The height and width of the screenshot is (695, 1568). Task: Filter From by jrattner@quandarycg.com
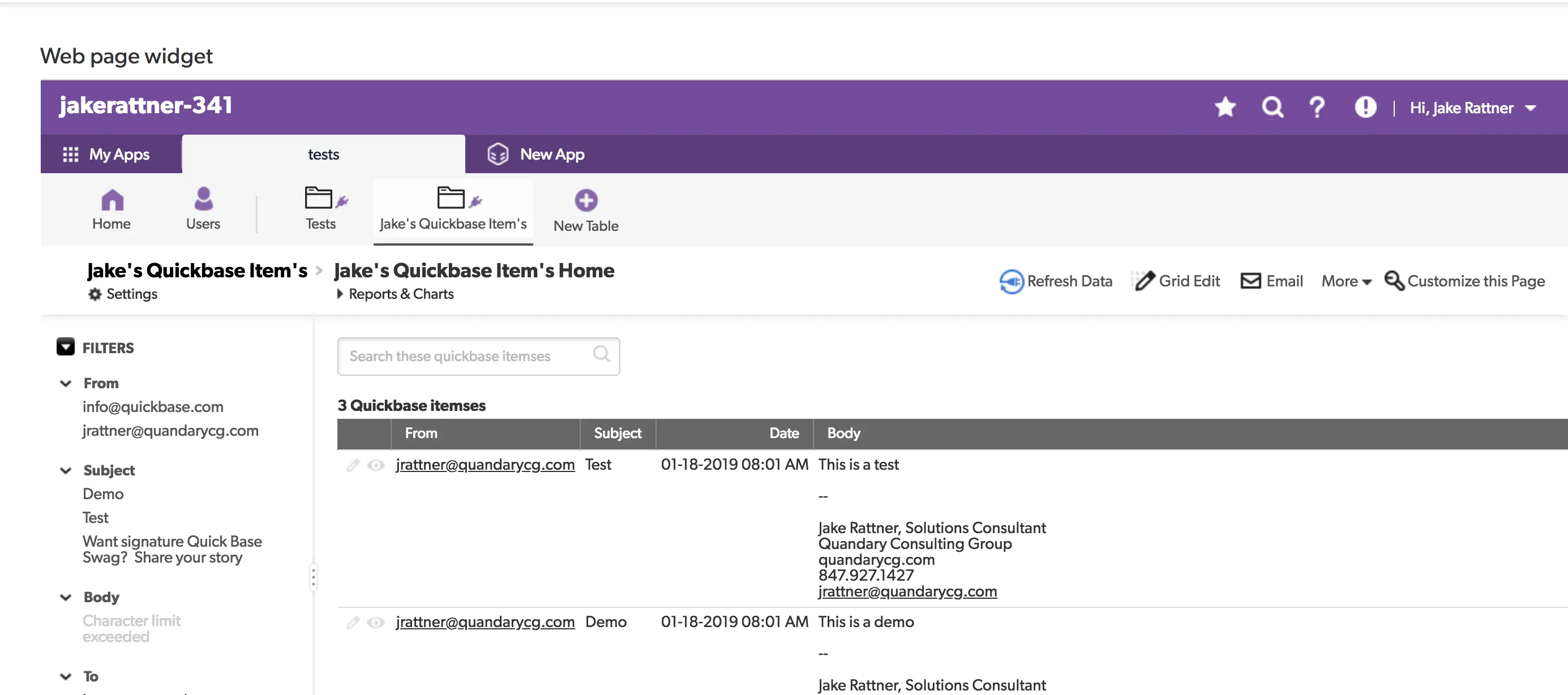point(170,431)
